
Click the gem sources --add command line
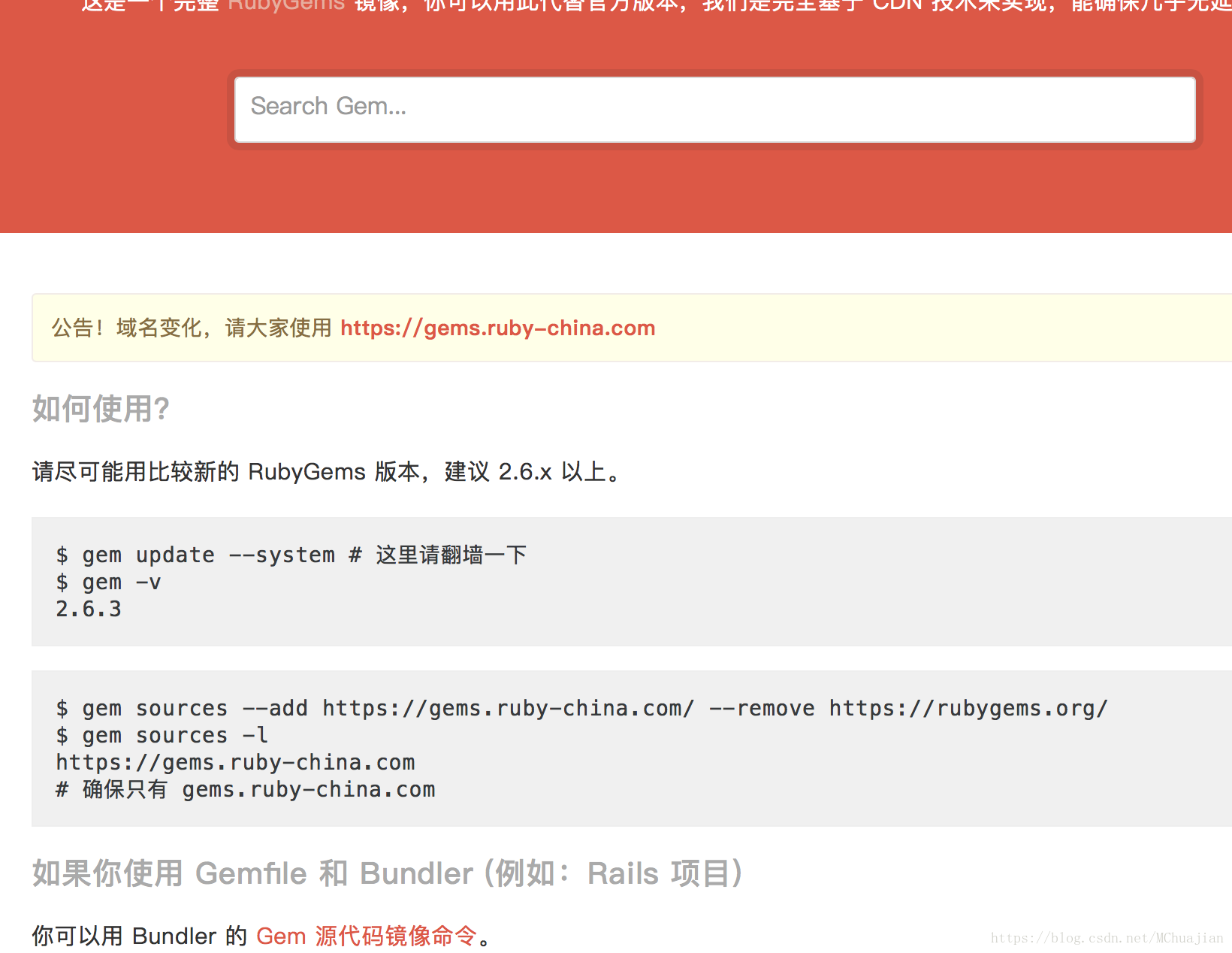581,709
